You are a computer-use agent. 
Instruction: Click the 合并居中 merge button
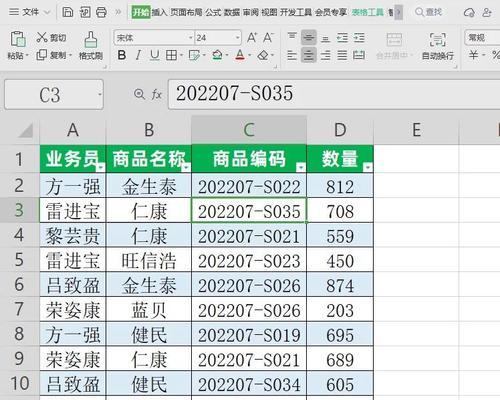point(394,46)
